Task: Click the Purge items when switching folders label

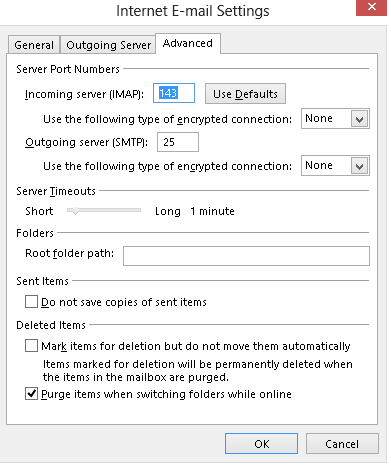Action: (166, 394)
